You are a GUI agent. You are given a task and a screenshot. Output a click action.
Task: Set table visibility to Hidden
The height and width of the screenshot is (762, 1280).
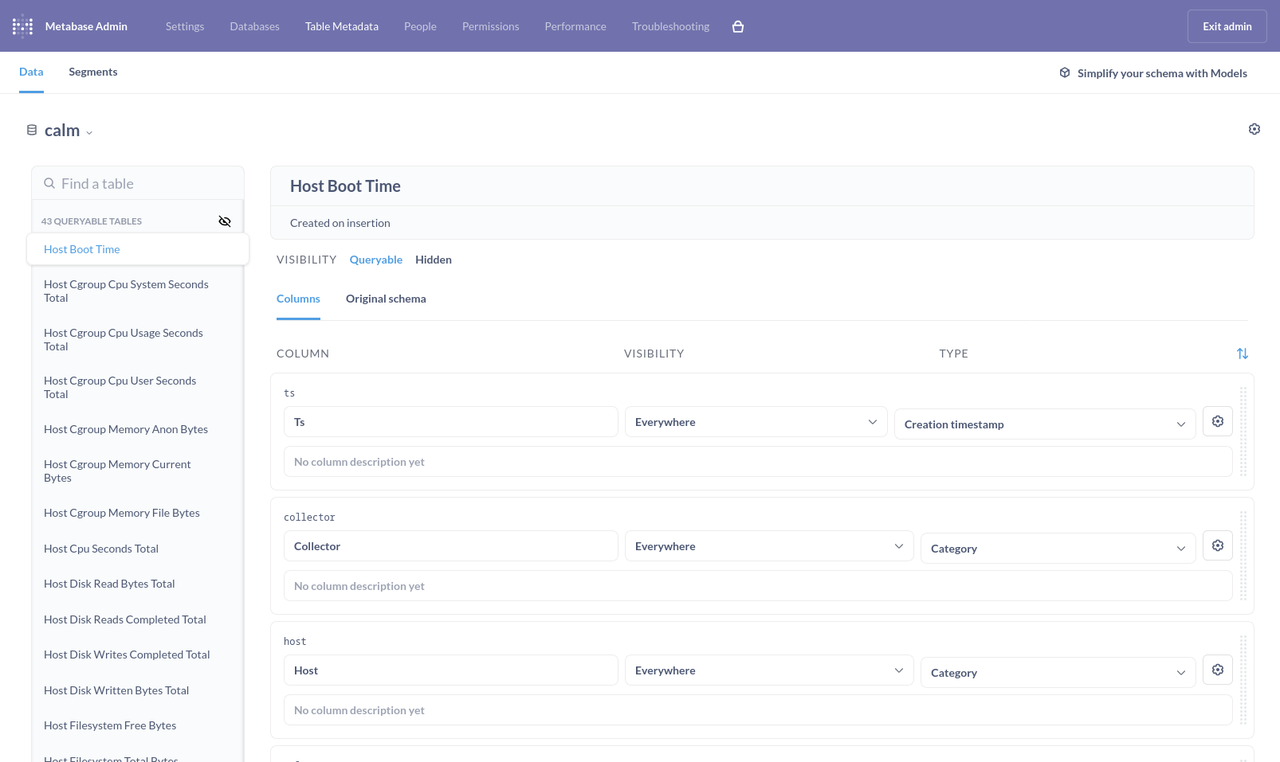point(433,259)
